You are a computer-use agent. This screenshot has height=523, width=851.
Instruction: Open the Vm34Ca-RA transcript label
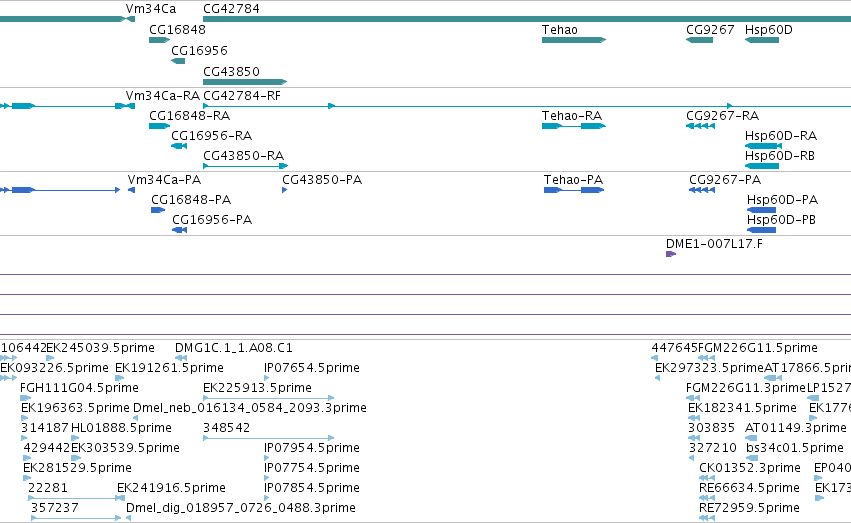click(x=163, y=95)
